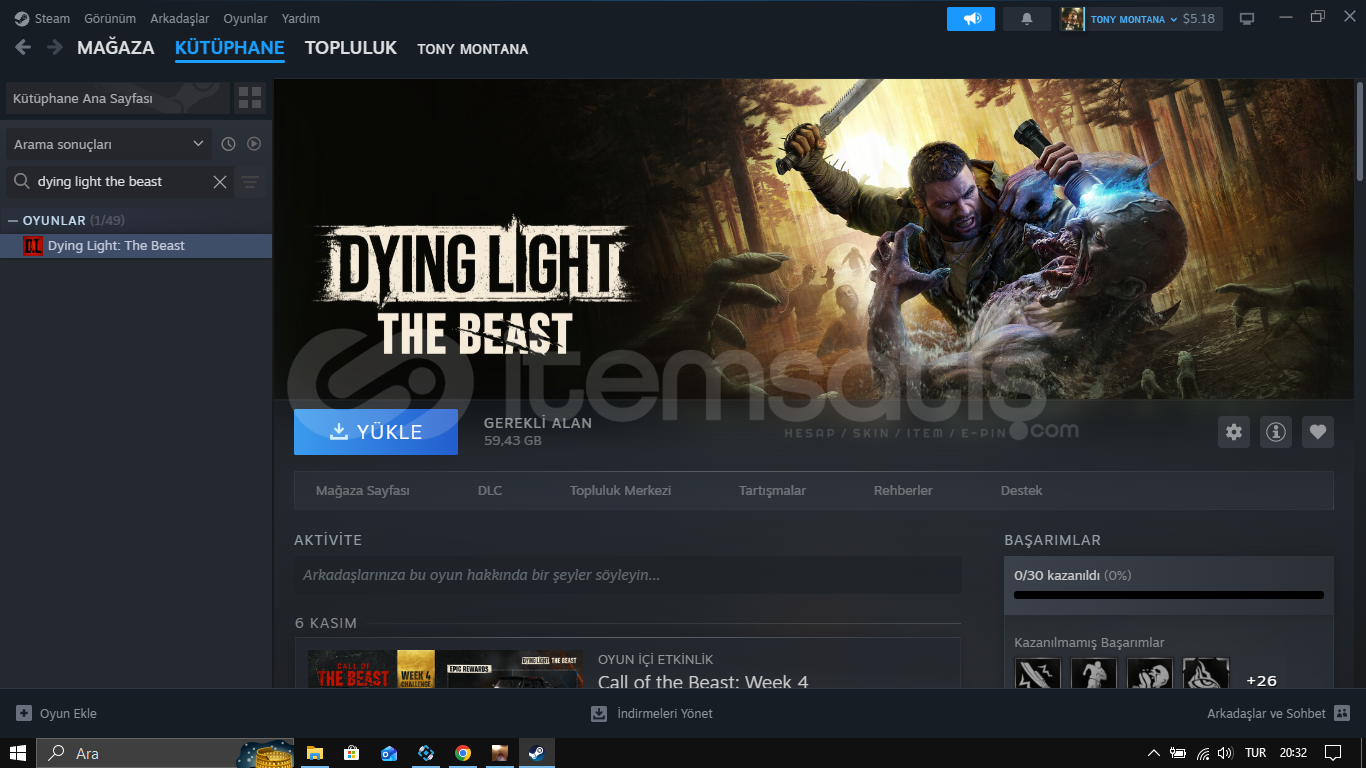1366x768 pixels.
Task: Open advanced filter options icon
Action: tap(250, 182)
